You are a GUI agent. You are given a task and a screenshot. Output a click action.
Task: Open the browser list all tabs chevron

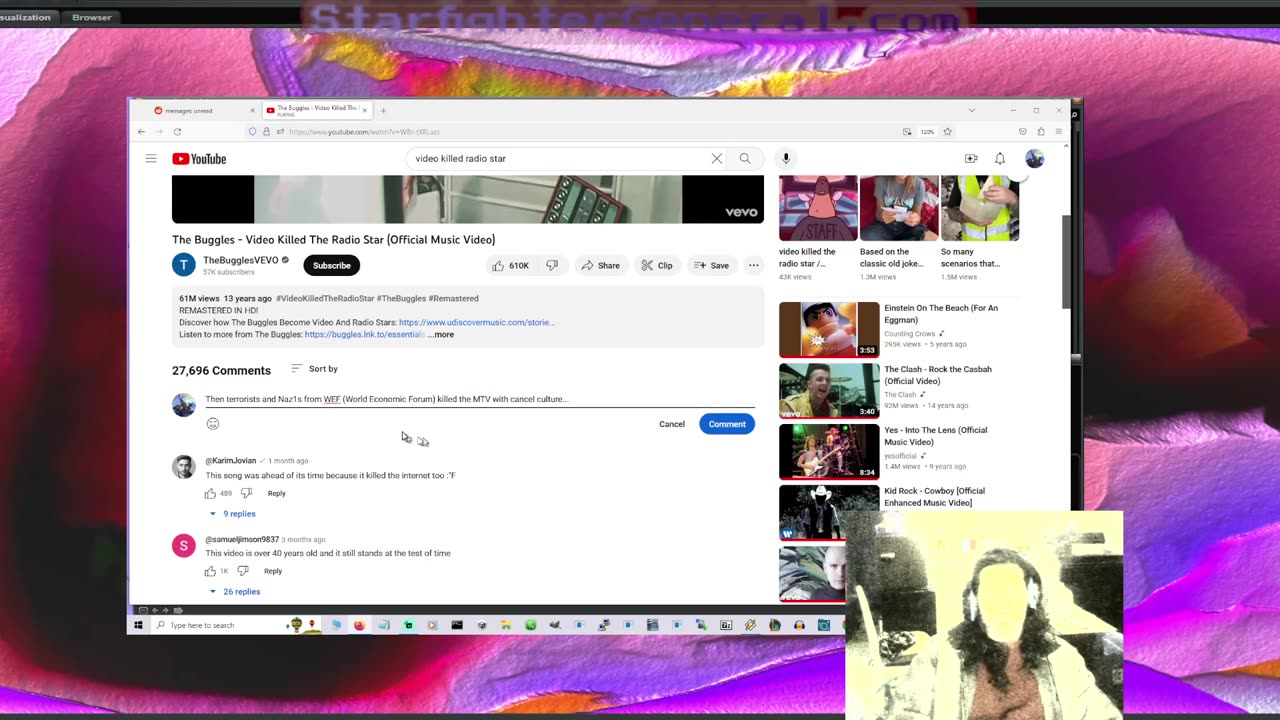point(971,110)
